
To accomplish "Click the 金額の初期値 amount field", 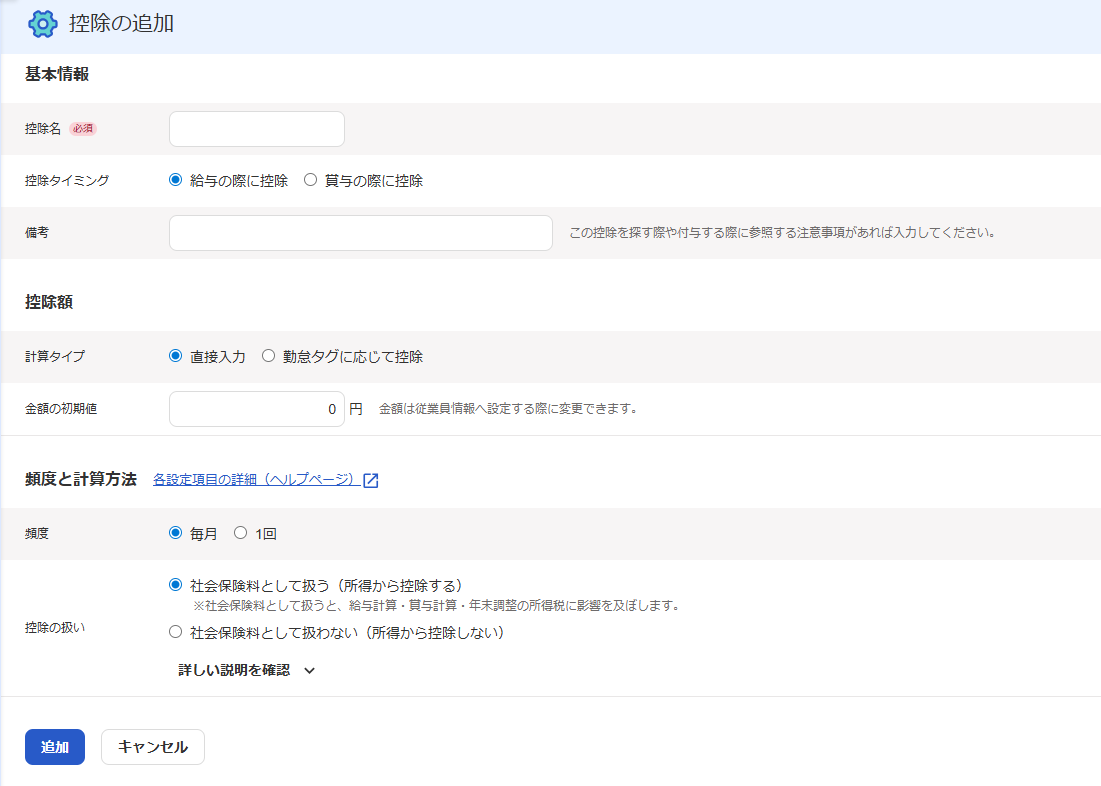I will click(257, 409).
